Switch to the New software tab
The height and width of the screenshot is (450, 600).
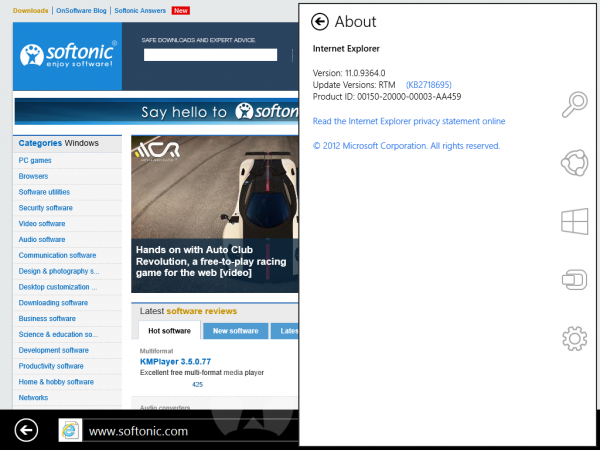coord(236,331)
